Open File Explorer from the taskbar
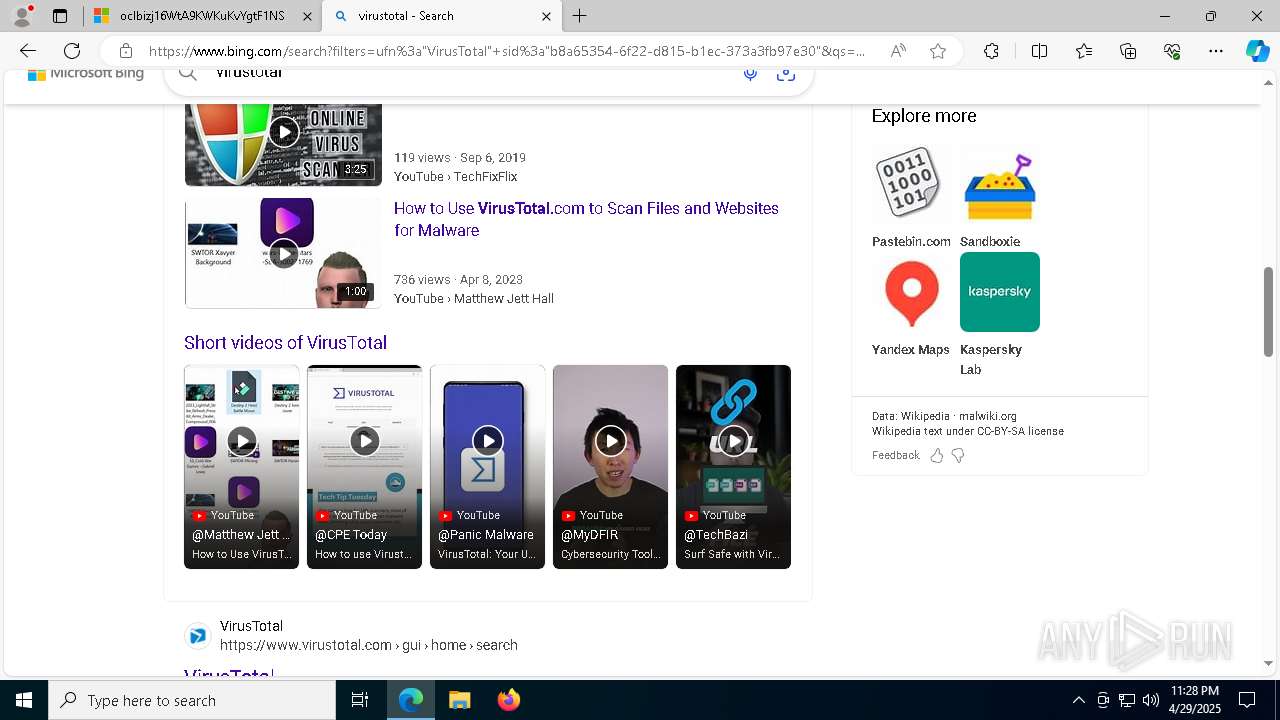The height and width of the screenshot is (720, 1280). [x=459, y=700]
